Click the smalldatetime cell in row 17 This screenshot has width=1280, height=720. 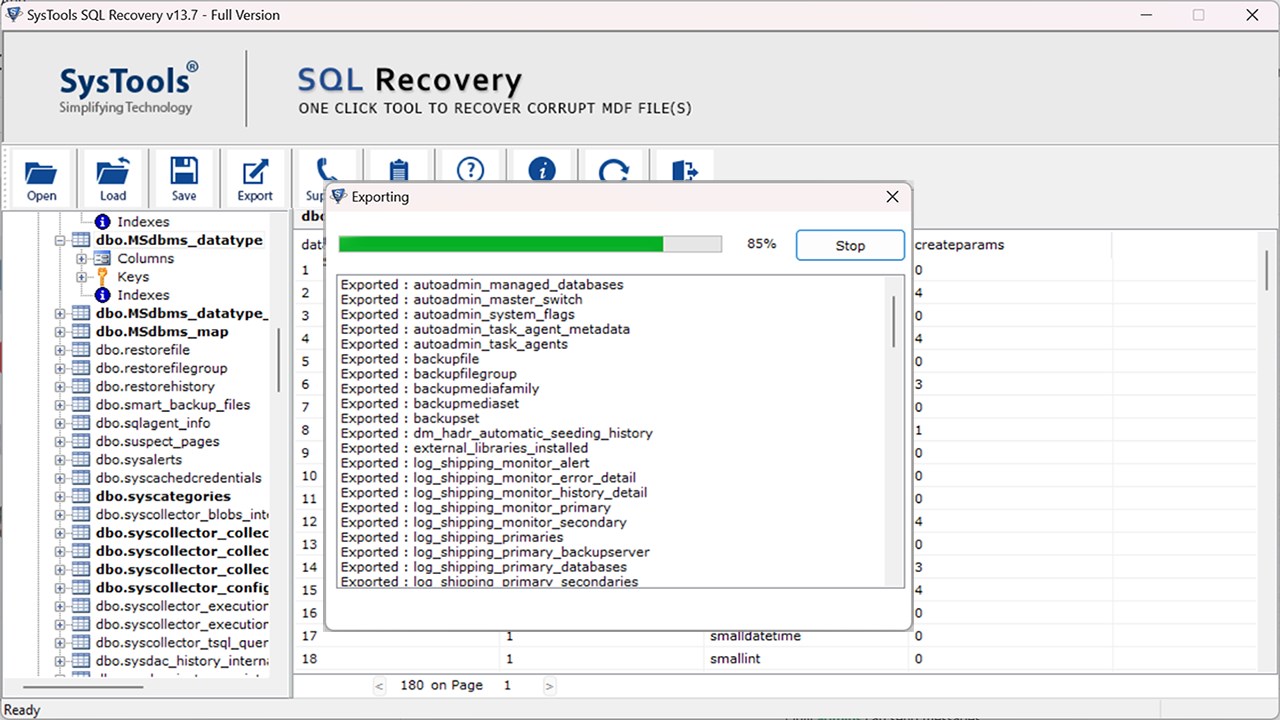point(755,636)
